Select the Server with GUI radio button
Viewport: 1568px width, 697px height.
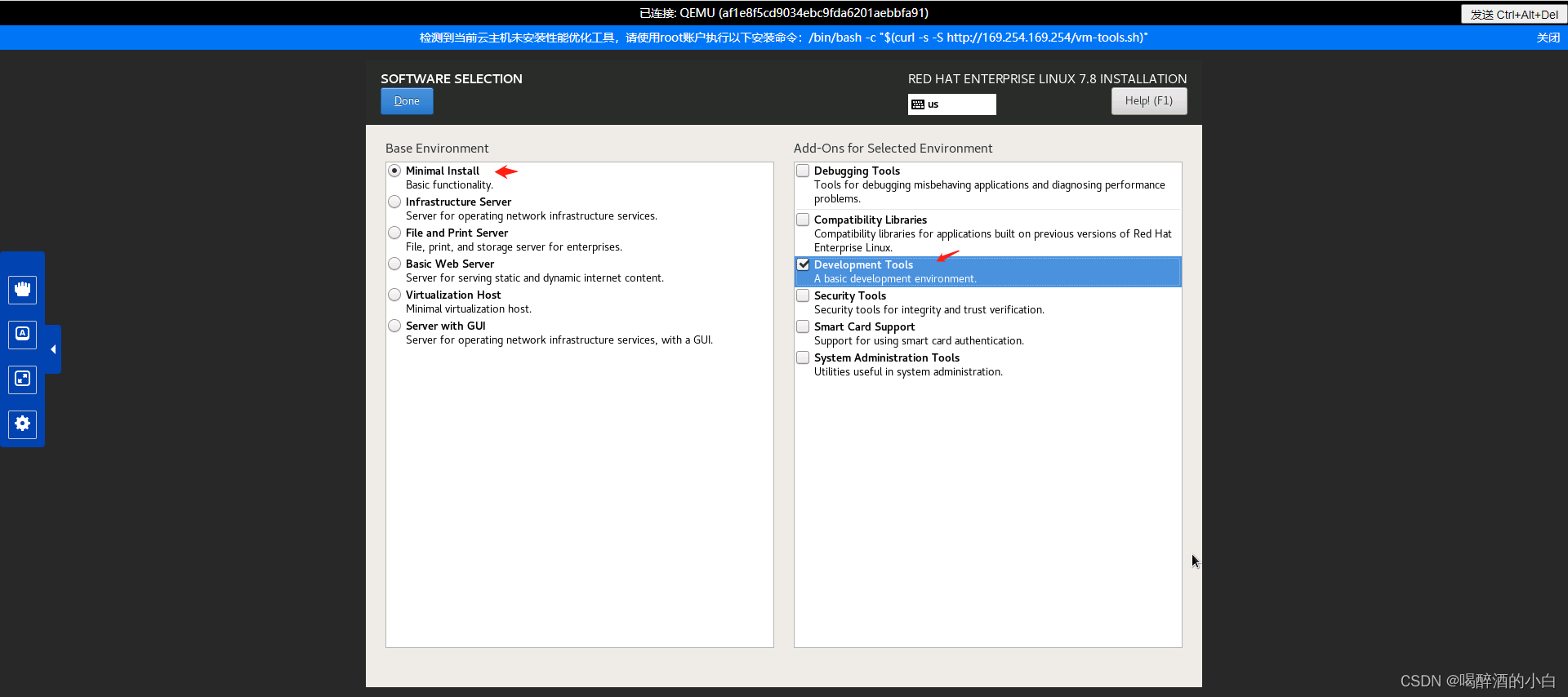[x=394, y=326]
